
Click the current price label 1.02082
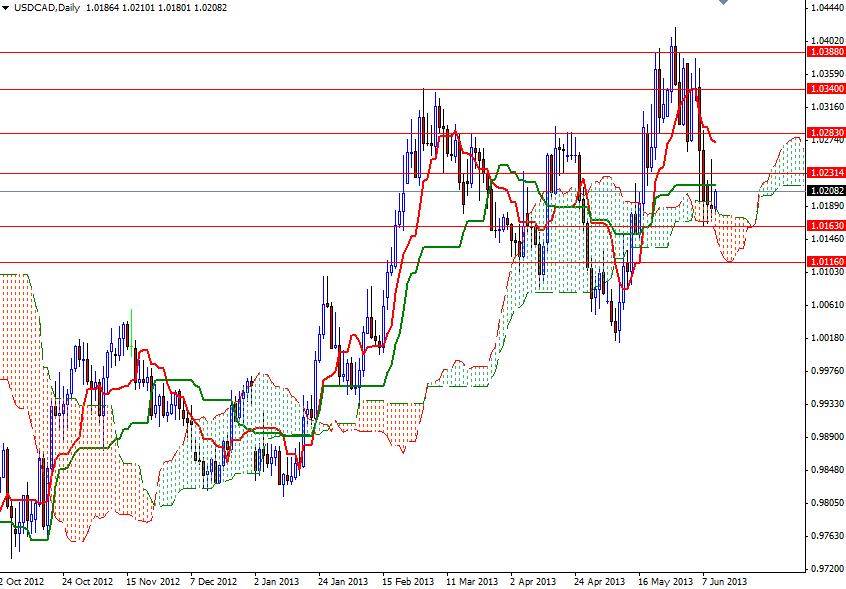pos(825,188)
